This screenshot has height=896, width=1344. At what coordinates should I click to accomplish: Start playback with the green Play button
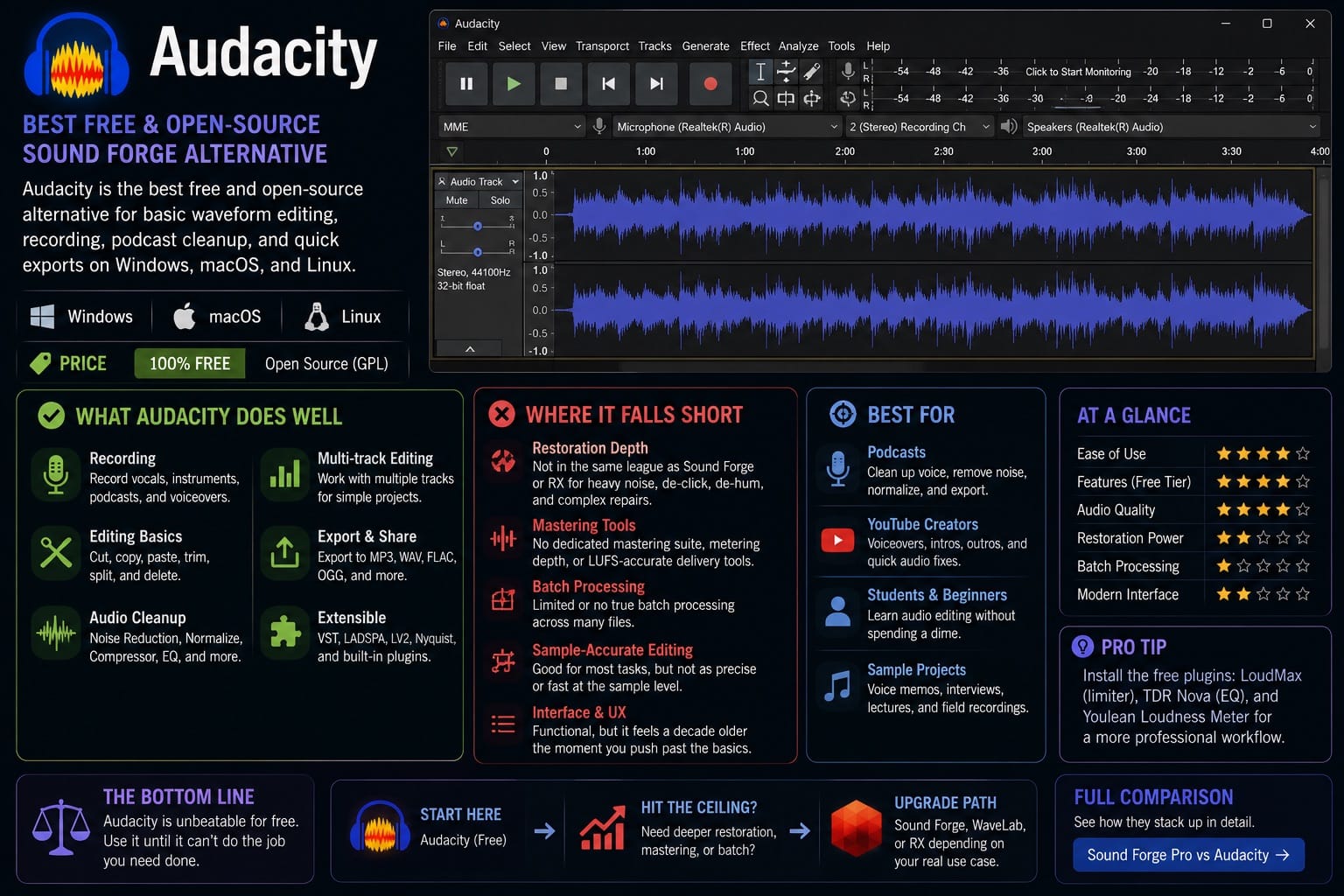[514, 84]
